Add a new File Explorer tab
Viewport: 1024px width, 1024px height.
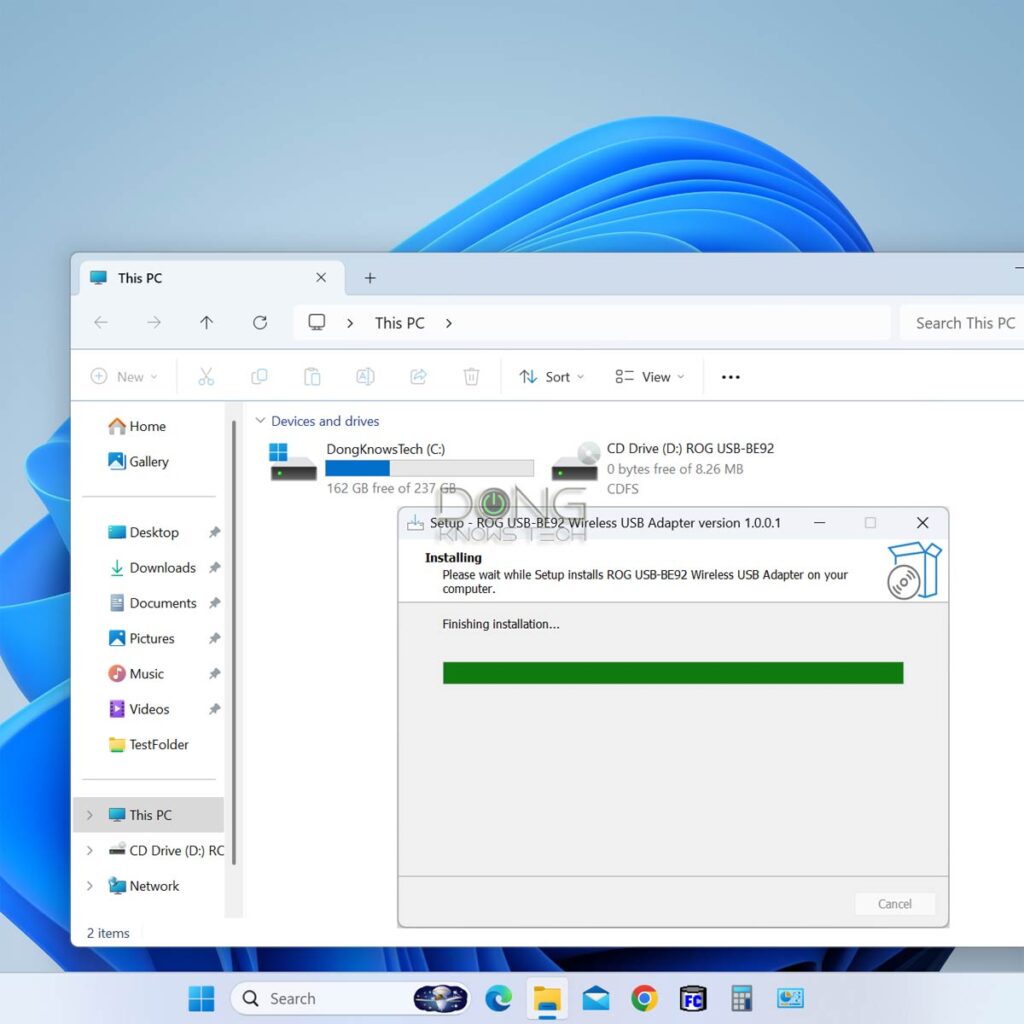tap(370, 278)
